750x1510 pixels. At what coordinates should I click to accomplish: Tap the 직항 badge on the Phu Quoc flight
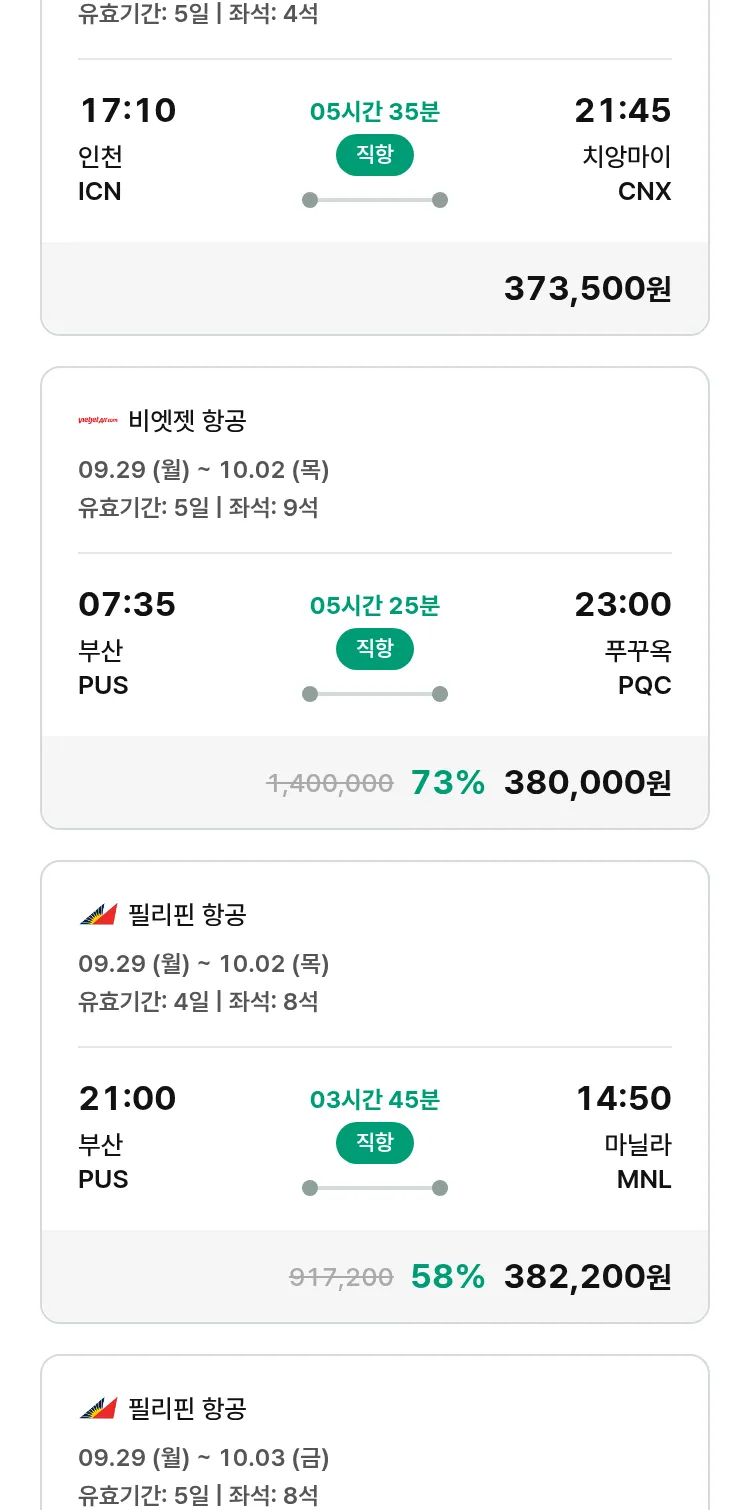374,649
